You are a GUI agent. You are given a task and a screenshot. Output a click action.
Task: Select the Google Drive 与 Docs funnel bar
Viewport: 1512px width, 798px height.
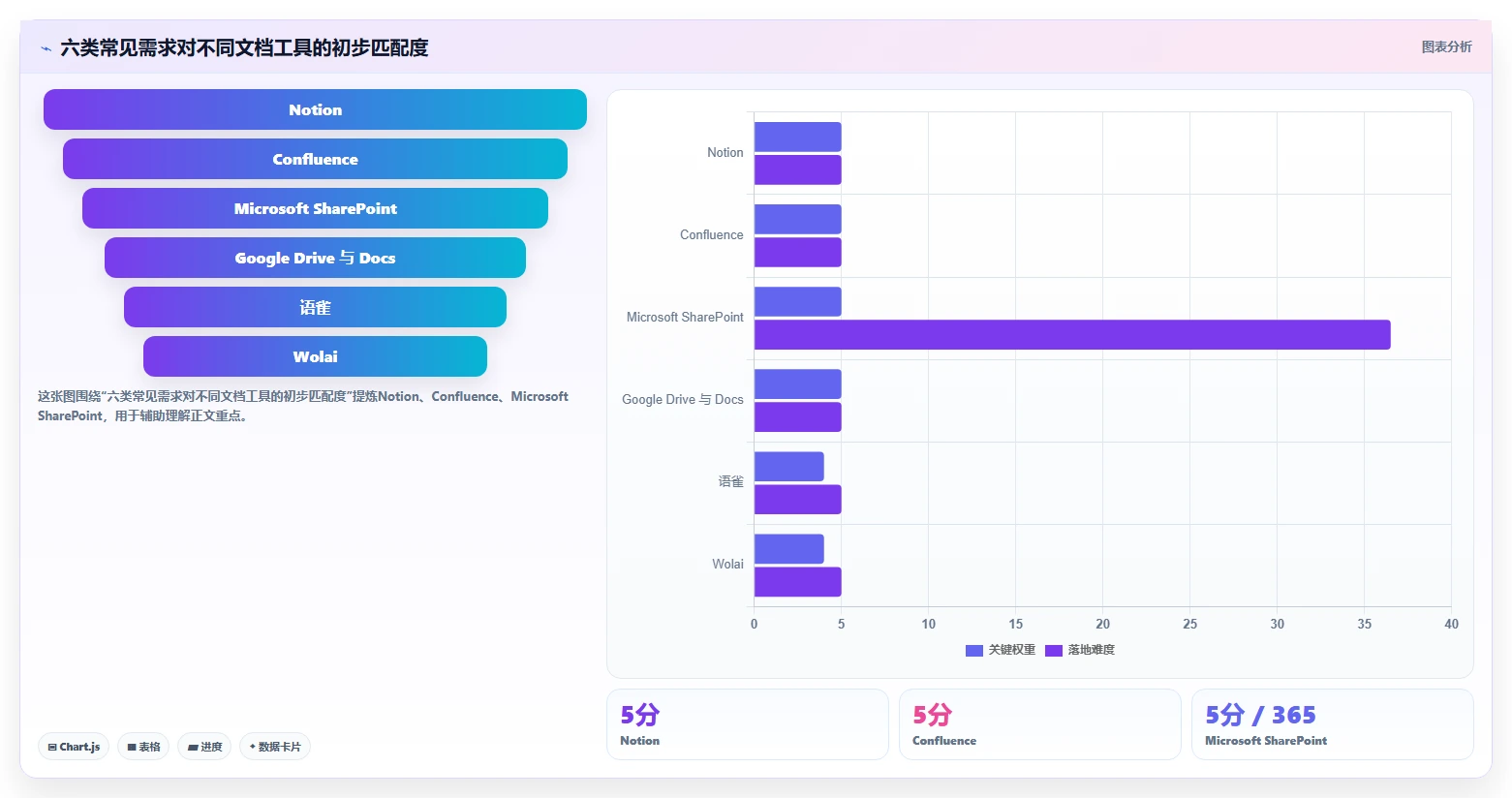pyautogui.click(x=315, y=258)
